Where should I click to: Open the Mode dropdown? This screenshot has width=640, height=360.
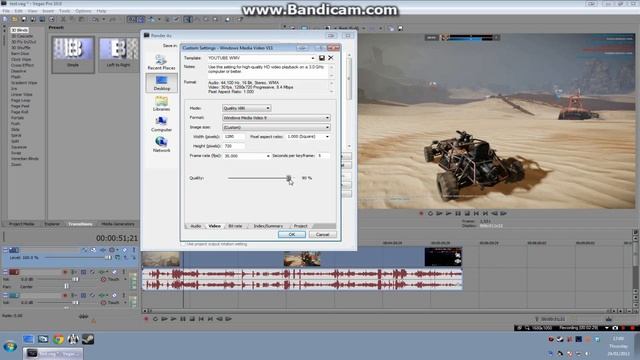tap(268, 108)
